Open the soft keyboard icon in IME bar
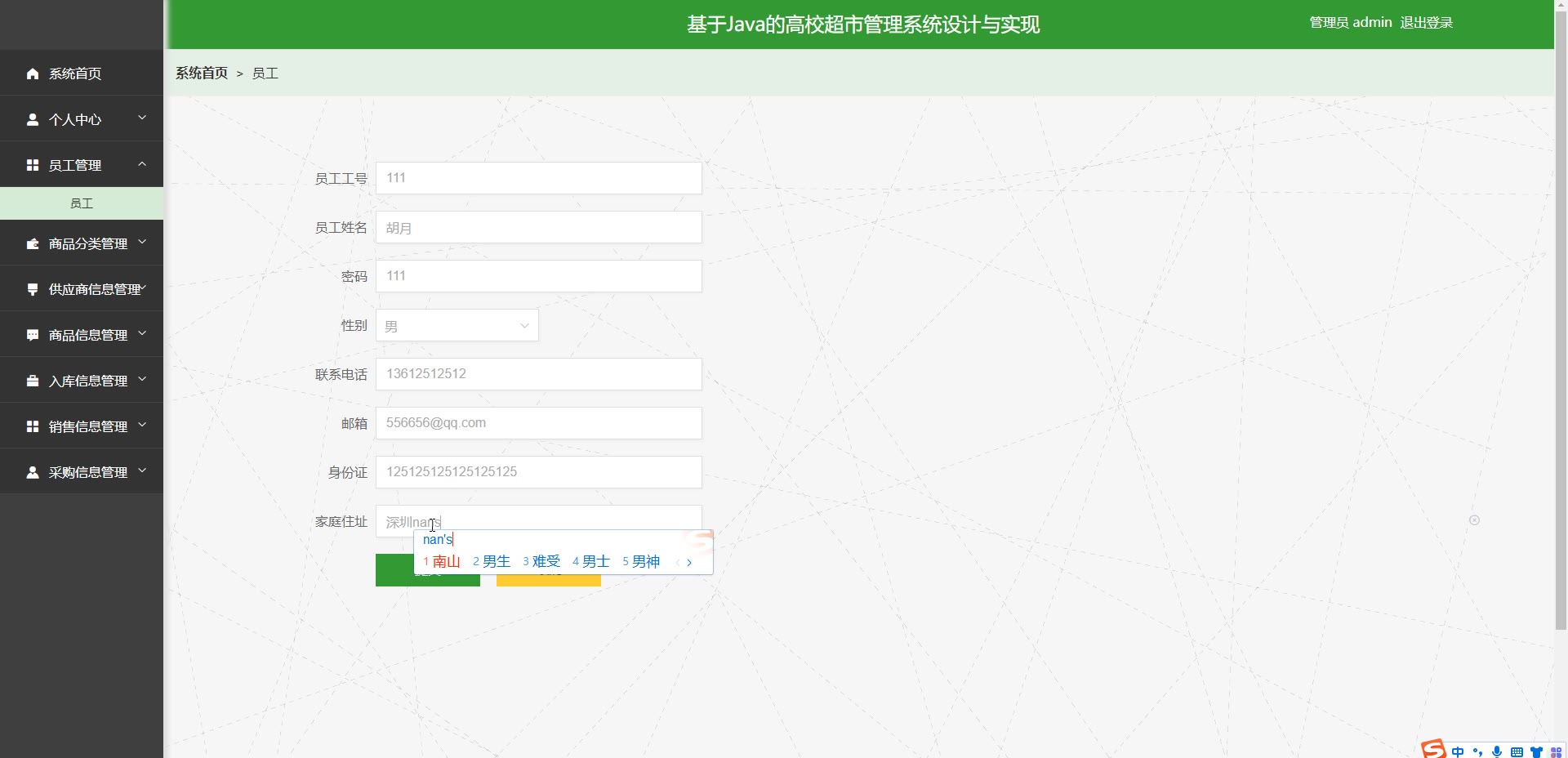Screen dimensions: 1568x758 coord(1517,751)
